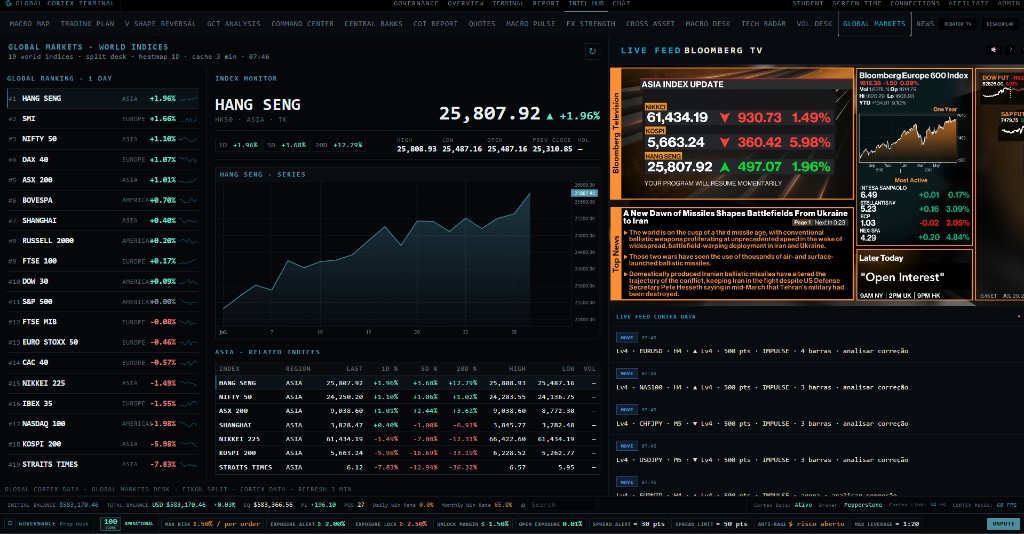Viewport: 1024px width, 534px height.
Task: Open Screen Time menu item
Action: point(856,3)
